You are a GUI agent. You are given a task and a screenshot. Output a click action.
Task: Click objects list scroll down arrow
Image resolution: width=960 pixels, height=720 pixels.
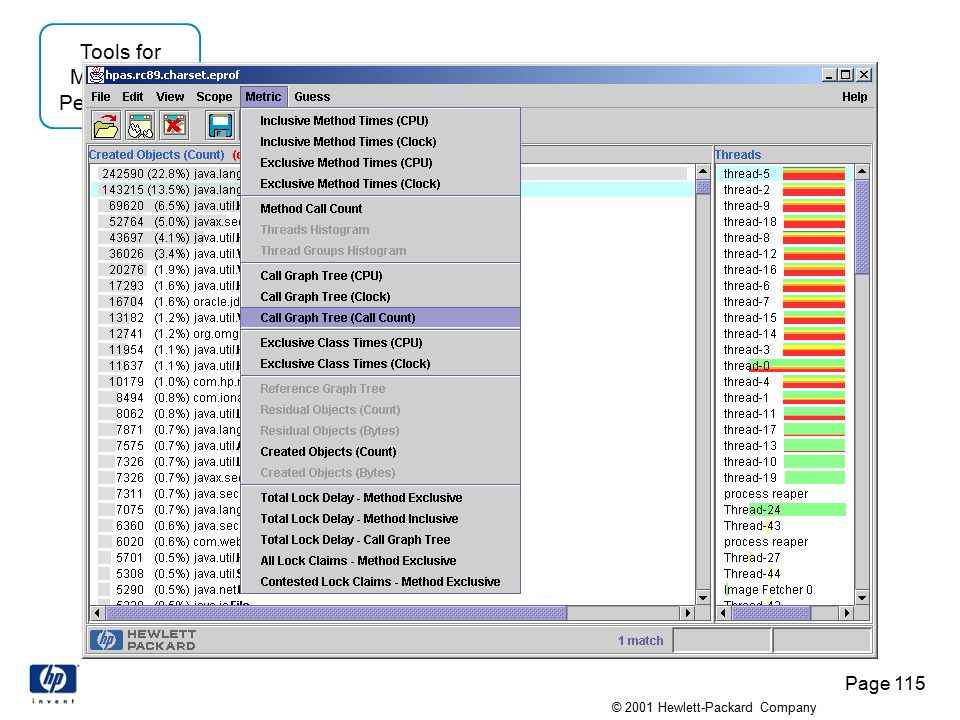click(703, 597)
